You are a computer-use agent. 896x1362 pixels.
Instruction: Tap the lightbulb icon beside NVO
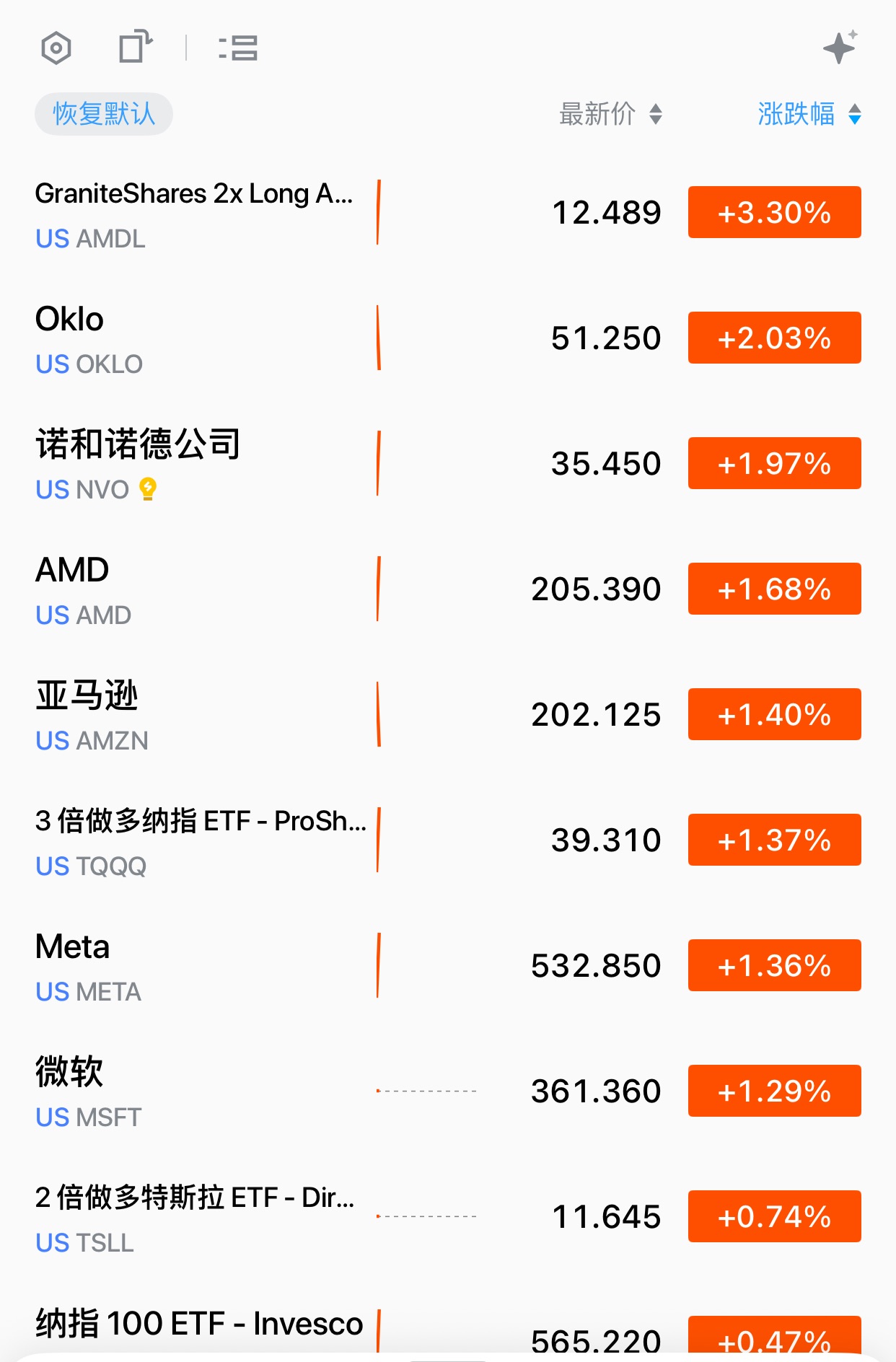point(148,489)
